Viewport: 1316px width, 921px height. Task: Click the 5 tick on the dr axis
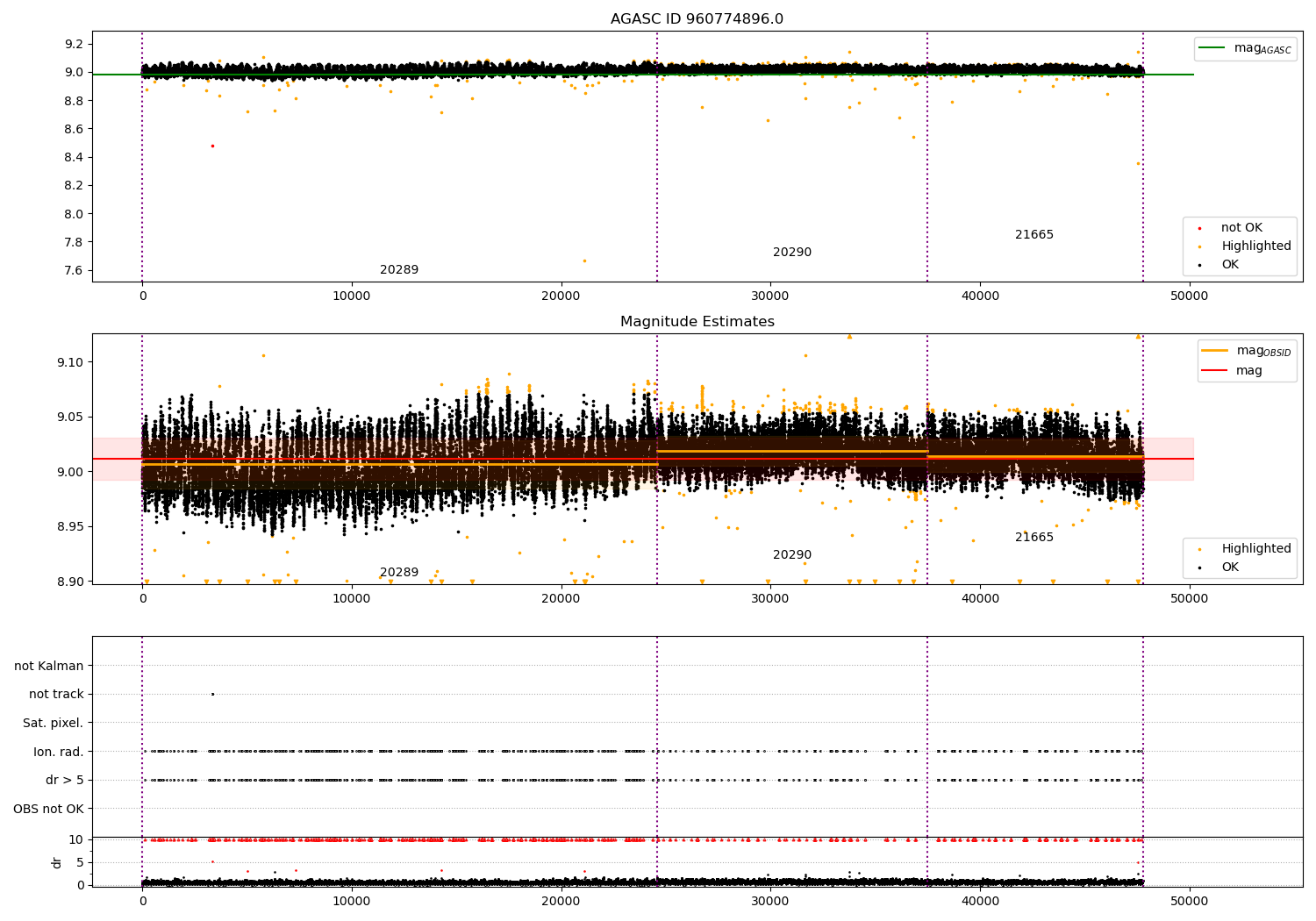(x=80, y=863)
